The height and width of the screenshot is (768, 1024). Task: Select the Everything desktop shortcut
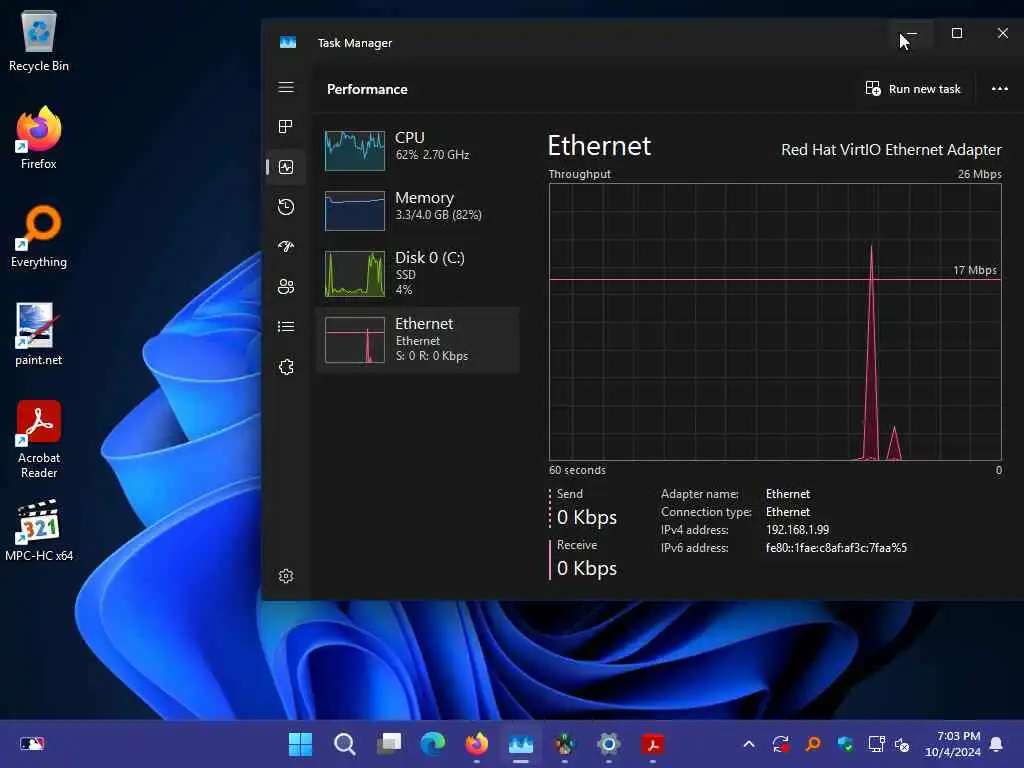click(x=39, y=236)
